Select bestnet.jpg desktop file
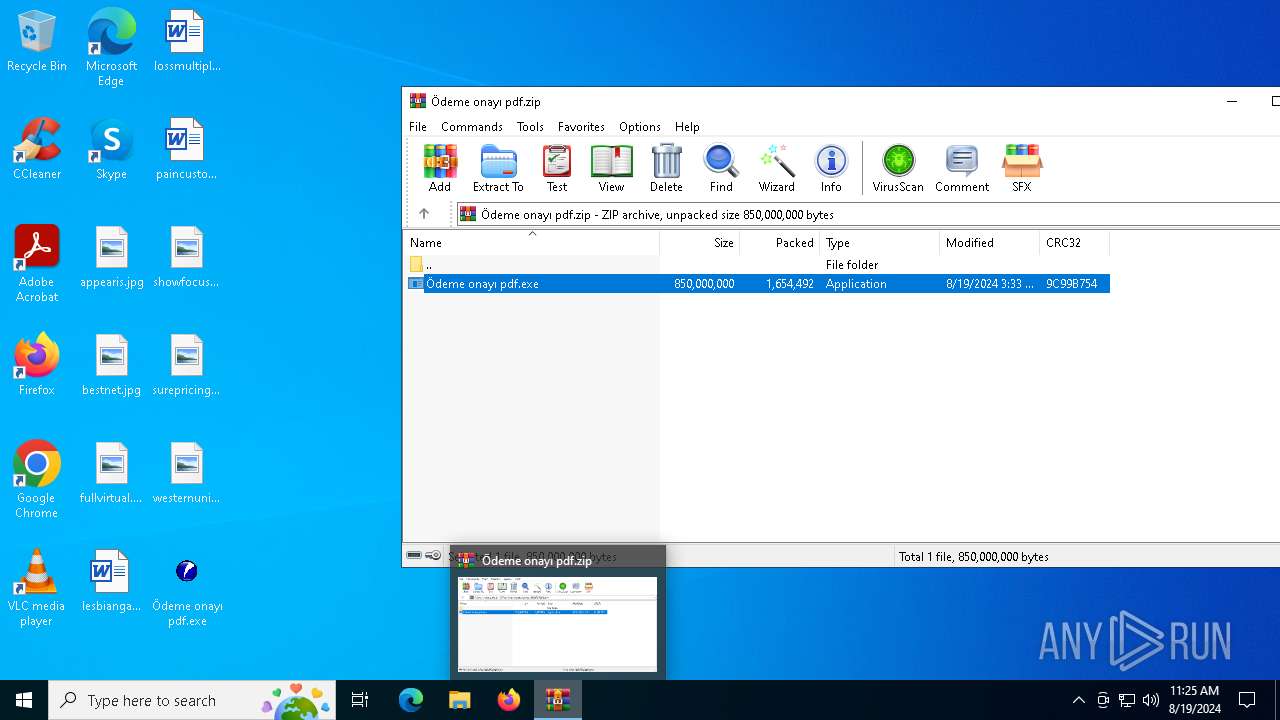Viewport: 1280px width, 720px height. coord(111,366)
